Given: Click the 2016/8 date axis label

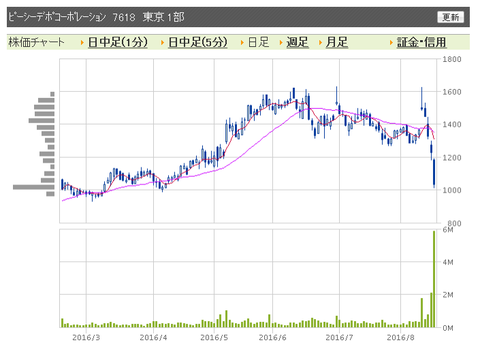Looking at the screenshot, I should point(400,338).
